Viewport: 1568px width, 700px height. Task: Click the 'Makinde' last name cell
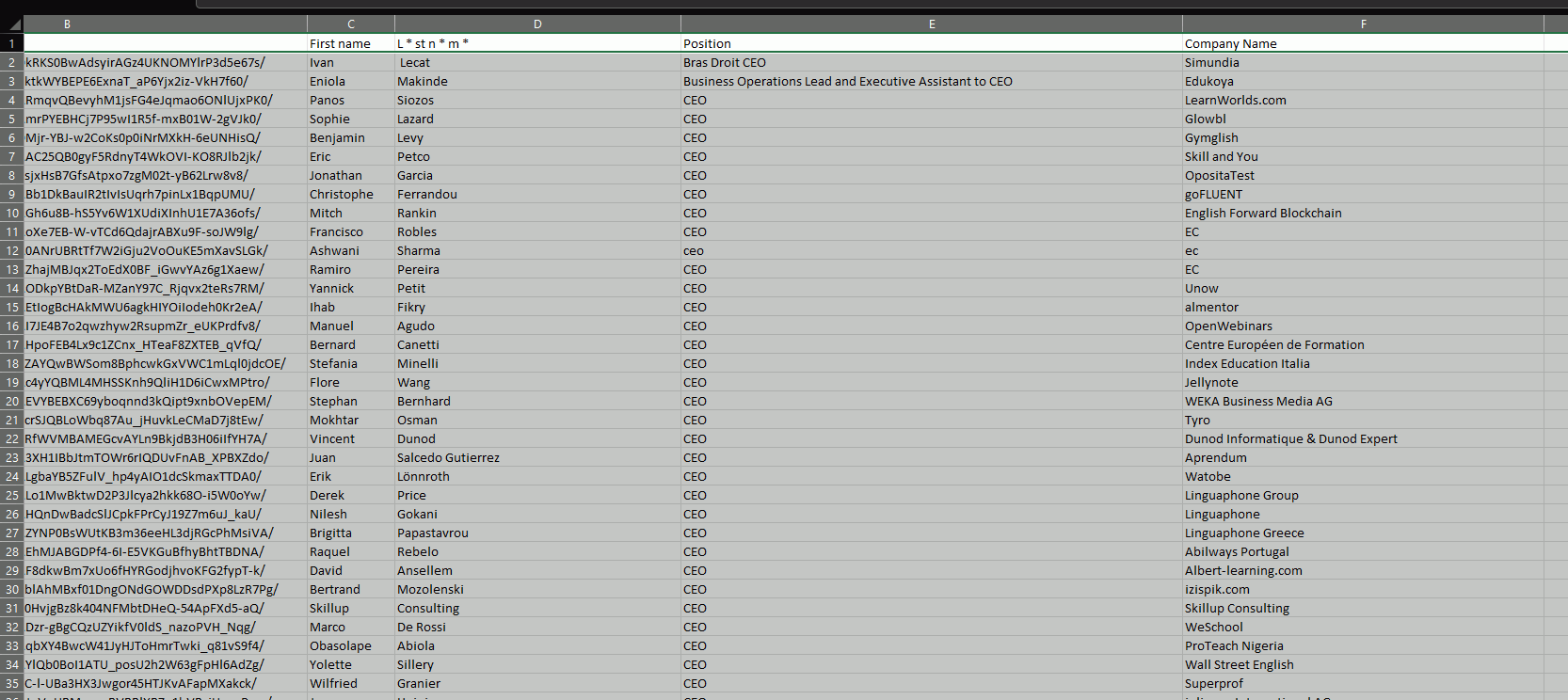(537, 81)
